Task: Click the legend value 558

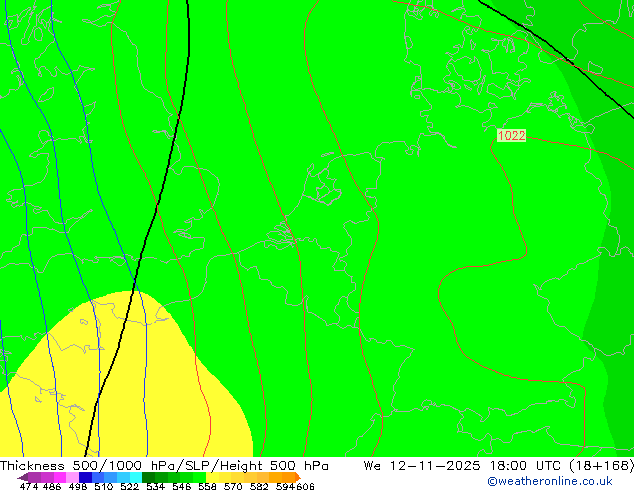Action: (207, 486)
